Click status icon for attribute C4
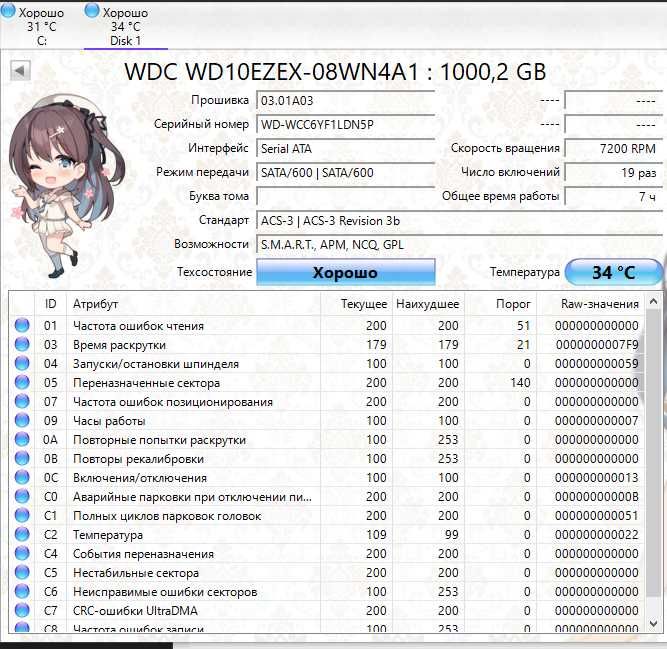 pos(22,553)
